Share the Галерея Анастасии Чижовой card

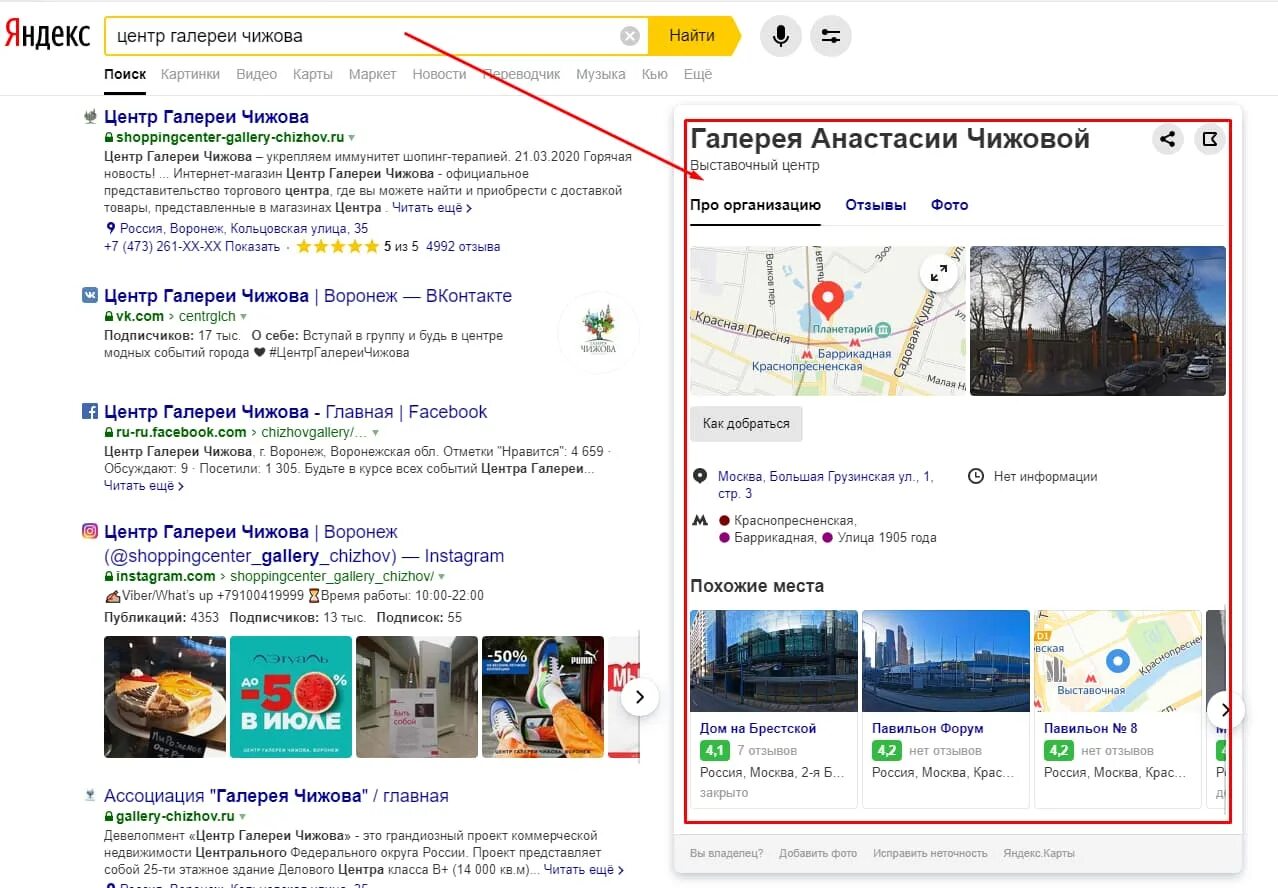1167,139
